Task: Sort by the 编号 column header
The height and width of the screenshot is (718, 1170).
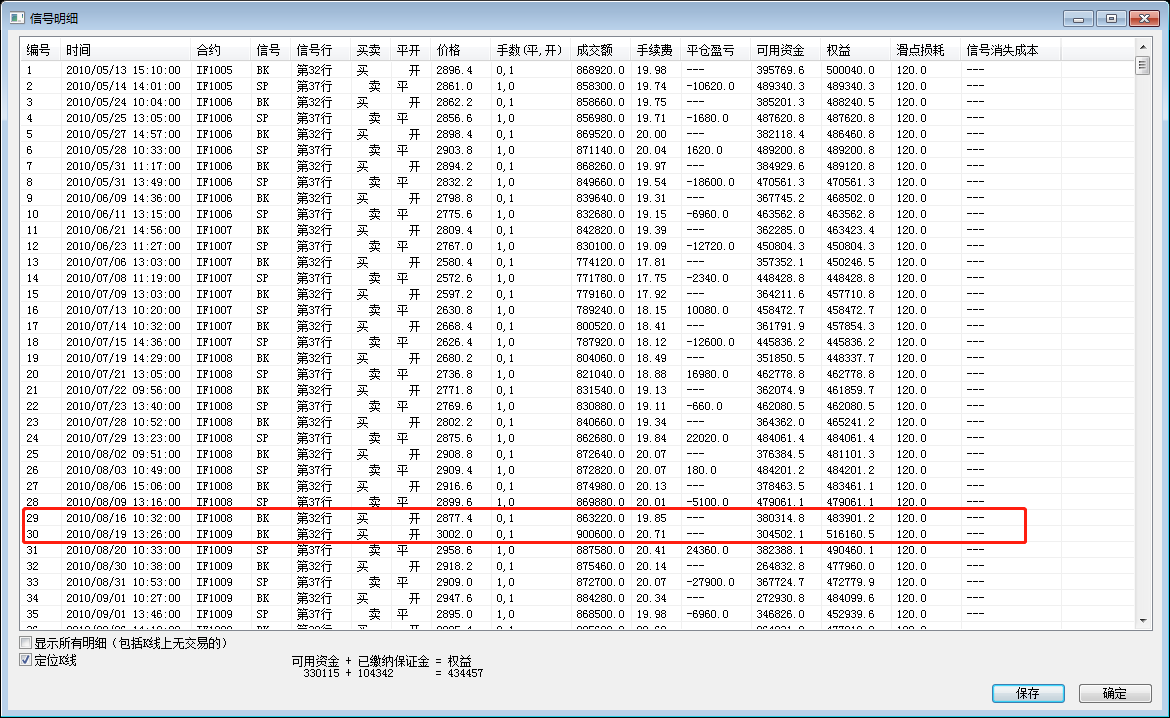Action: pos(40,50)
